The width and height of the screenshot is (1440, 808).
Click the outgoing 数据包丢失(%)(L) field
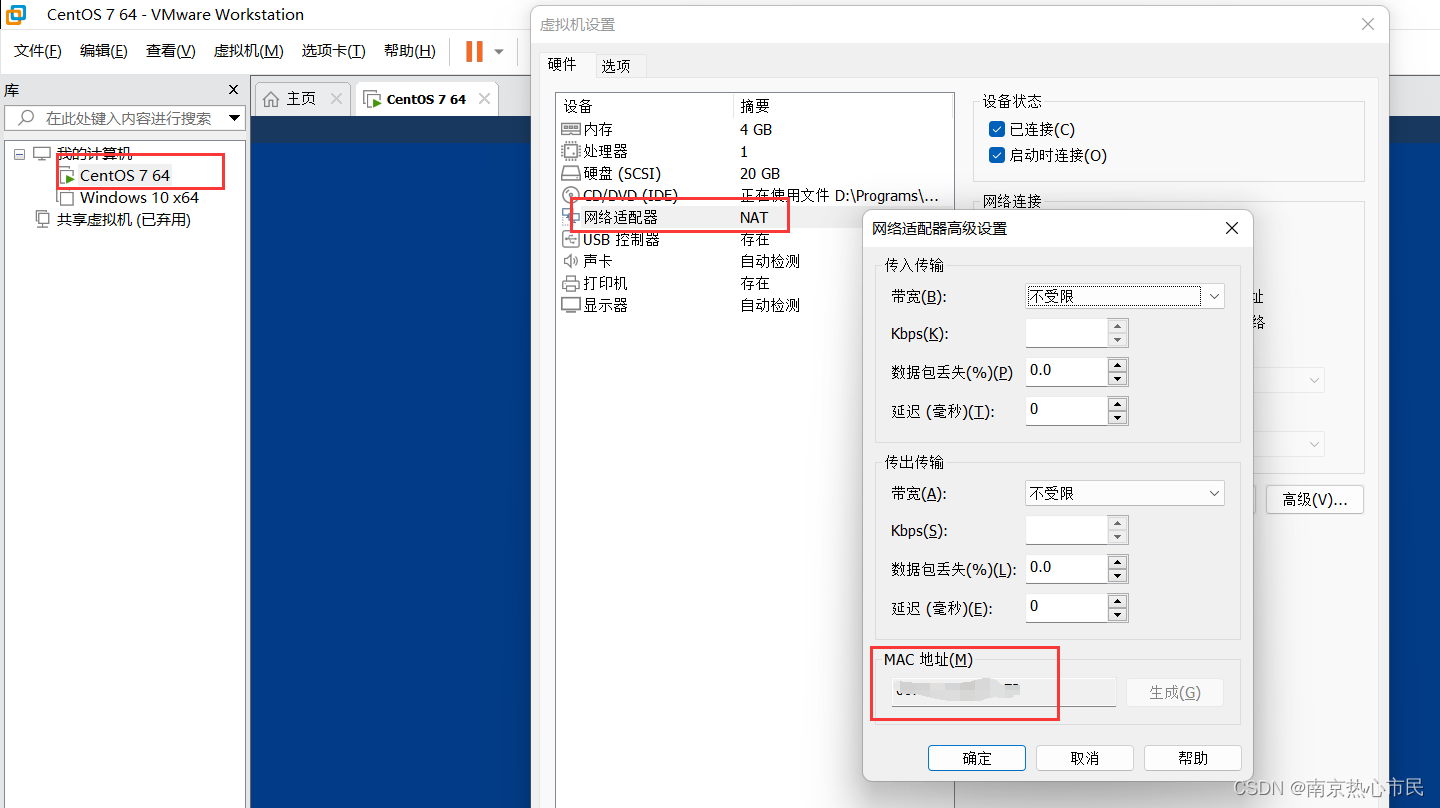tap(1067, 568)
